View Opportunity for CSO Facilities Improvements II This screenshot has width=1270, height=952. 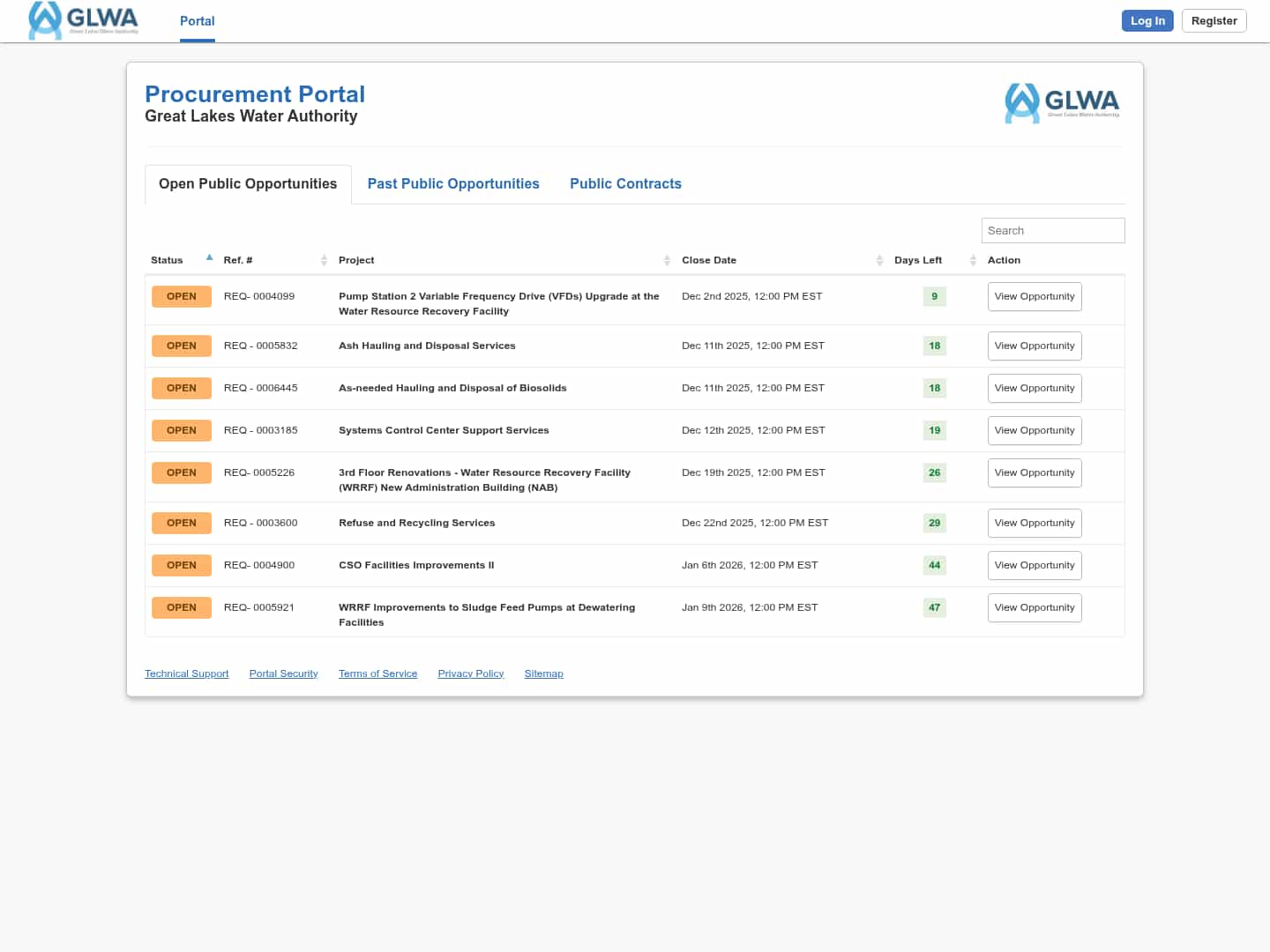[x=1034, y=565]
